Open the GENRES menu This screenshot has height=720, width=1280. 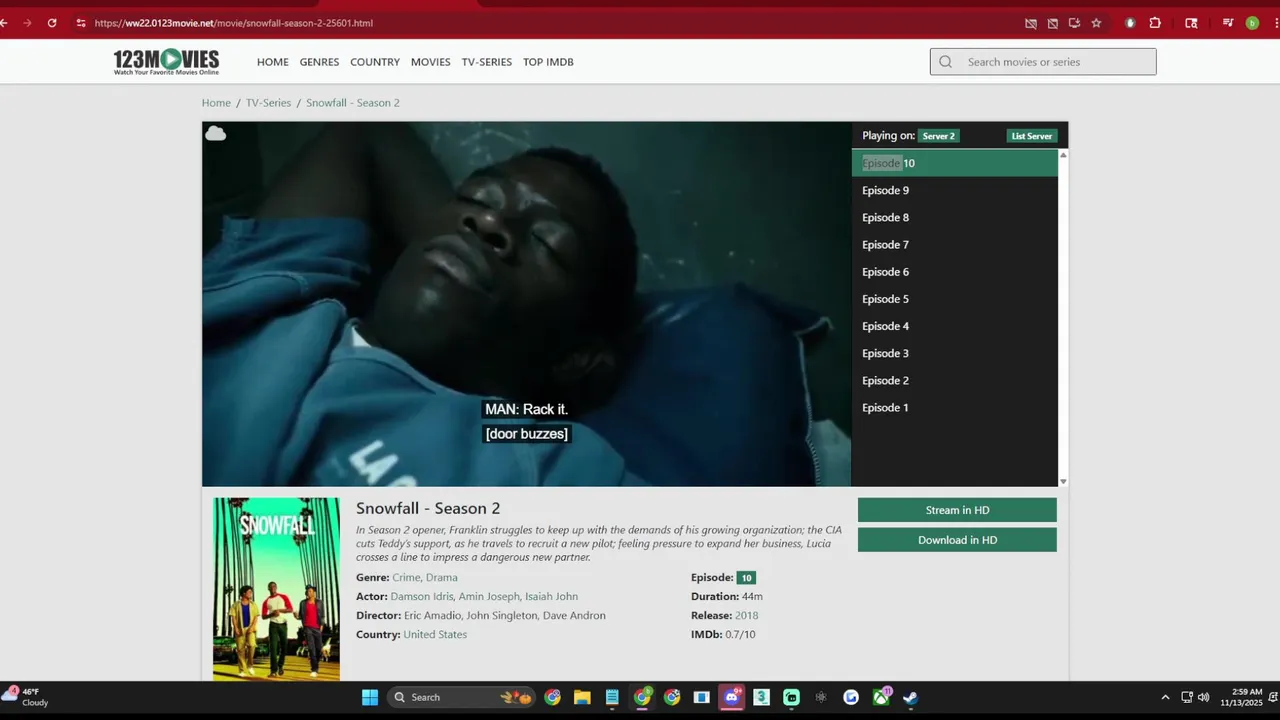click(319, 62)
